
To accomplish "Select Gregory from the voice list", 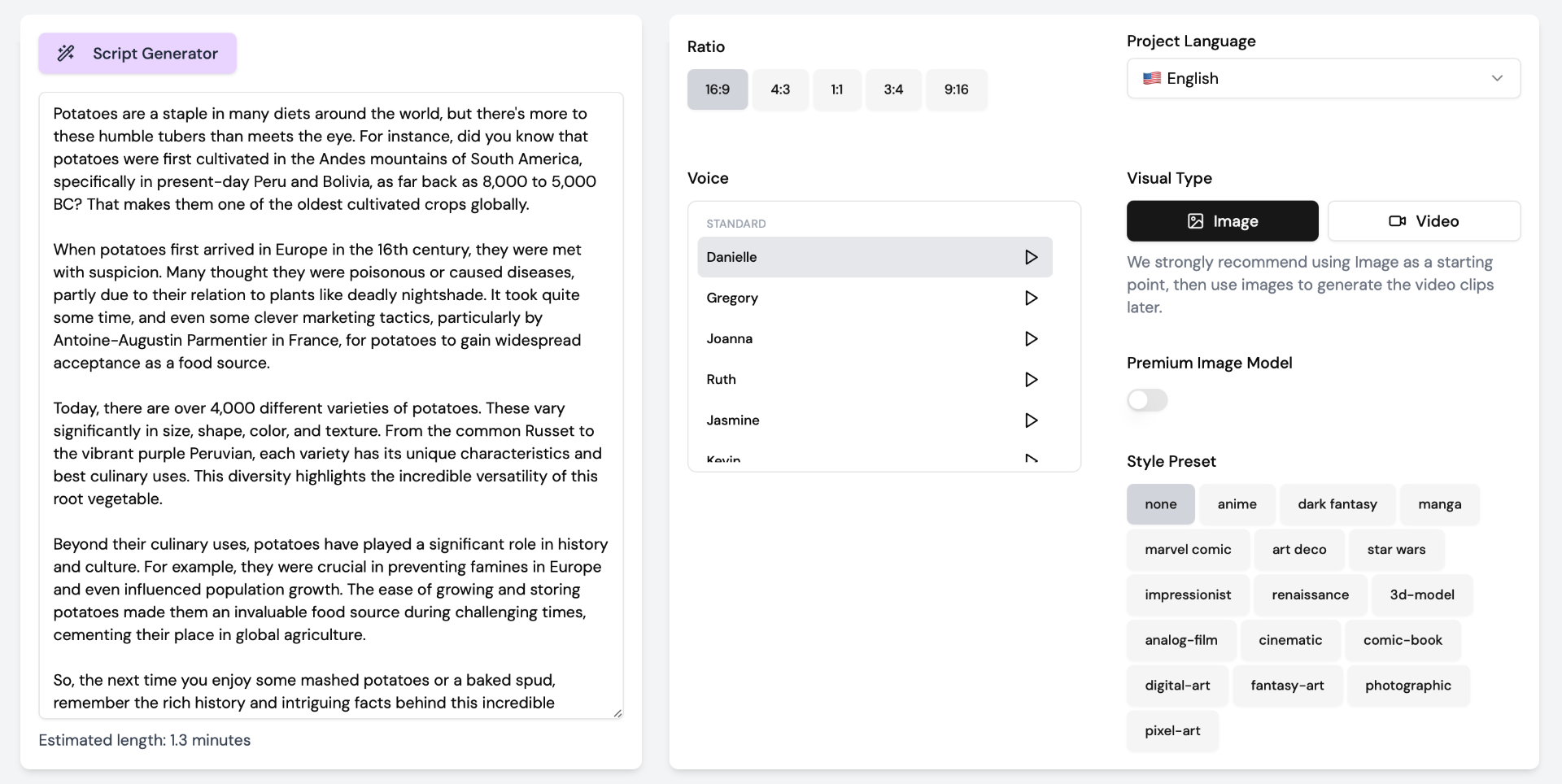I will coord(732,298).
